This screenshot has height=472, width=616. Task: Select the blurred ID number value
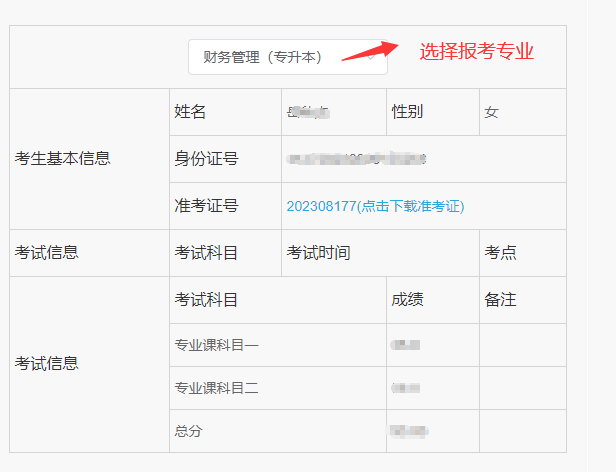click(x=356, y=159)
